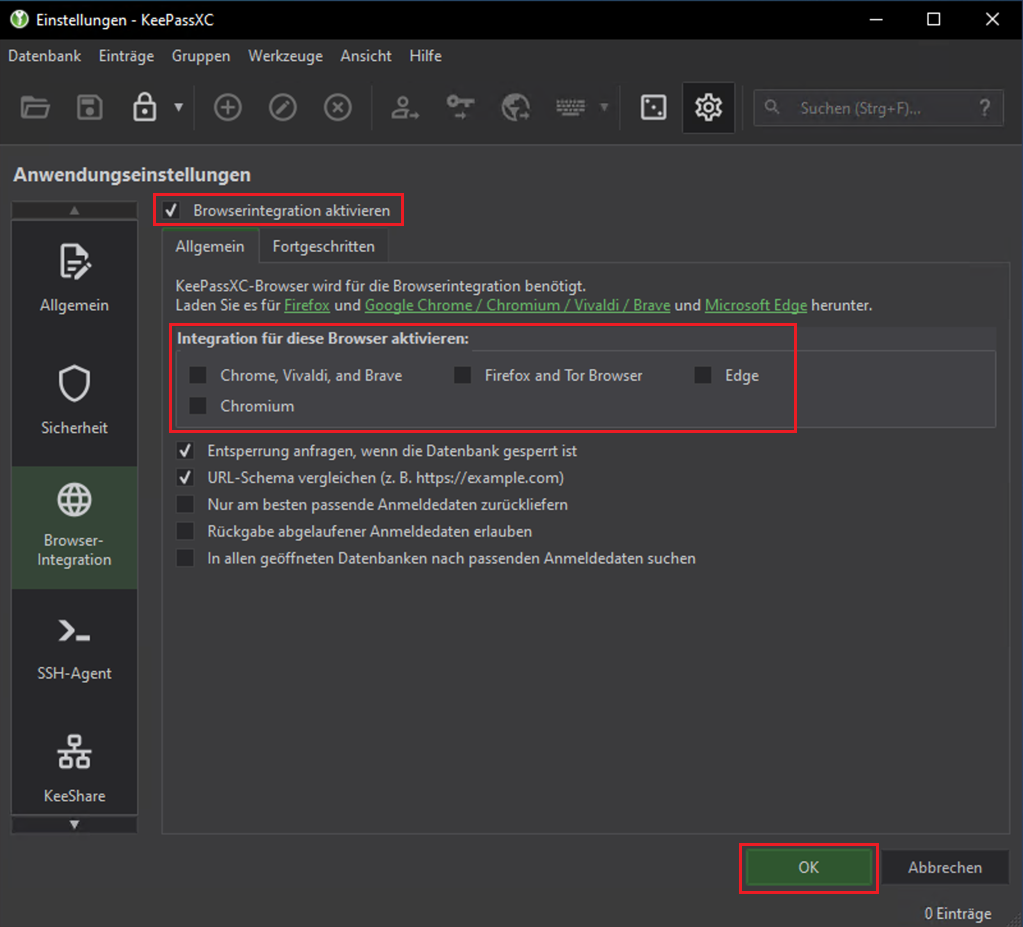Viewport: 1023px width, 927px height.
Task: Click the copy username icon
Action: coord(405,108)
